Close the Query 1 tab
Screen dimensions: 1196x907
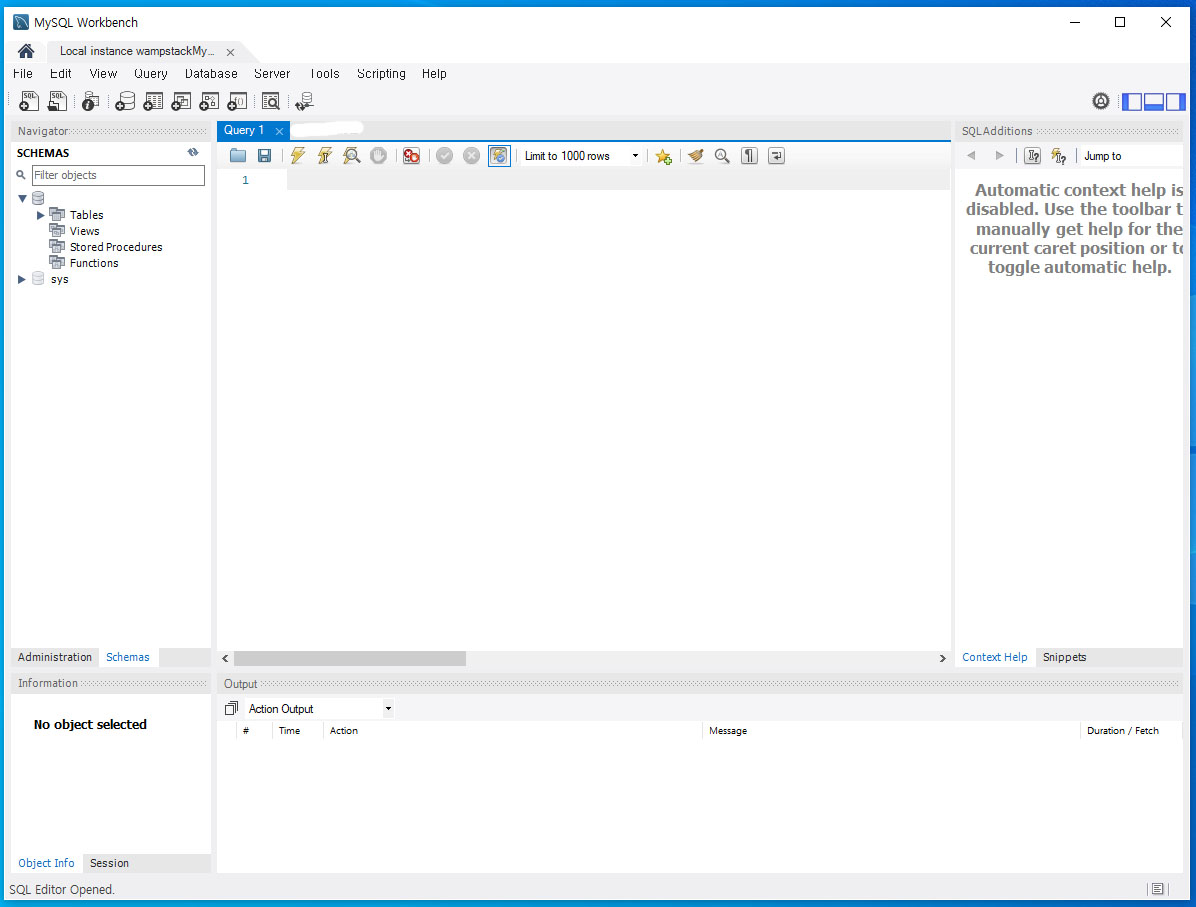[x=279, y=131]
